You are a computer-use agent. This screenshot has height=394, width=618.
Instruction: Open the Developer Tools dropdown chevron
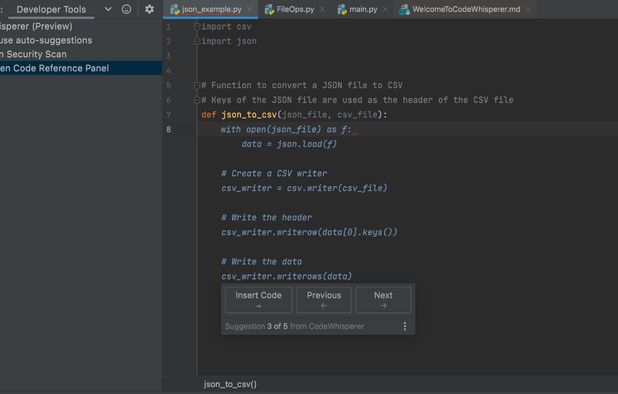[x=108, y=9]
